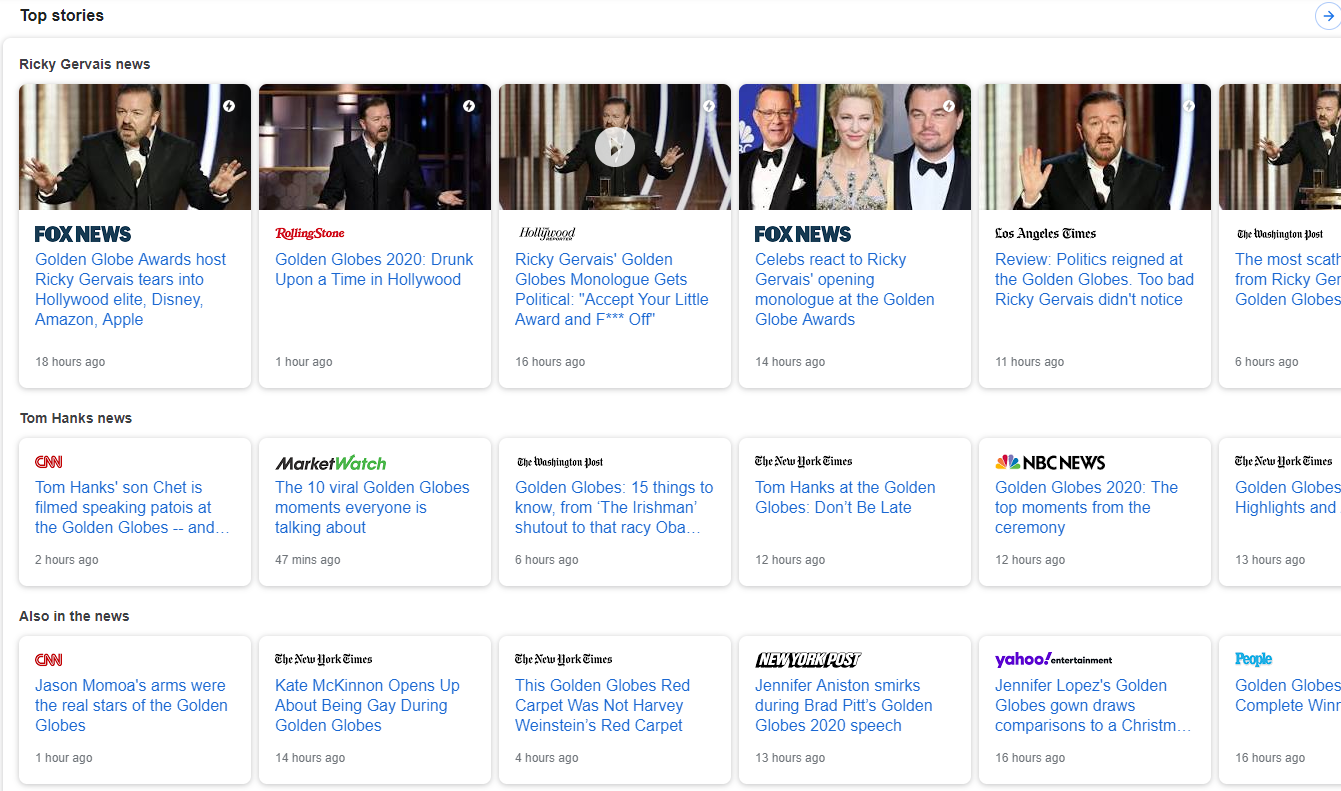Click the Top stories next arrow button
Screen dimensions: 1341x791
[1328, 16]
